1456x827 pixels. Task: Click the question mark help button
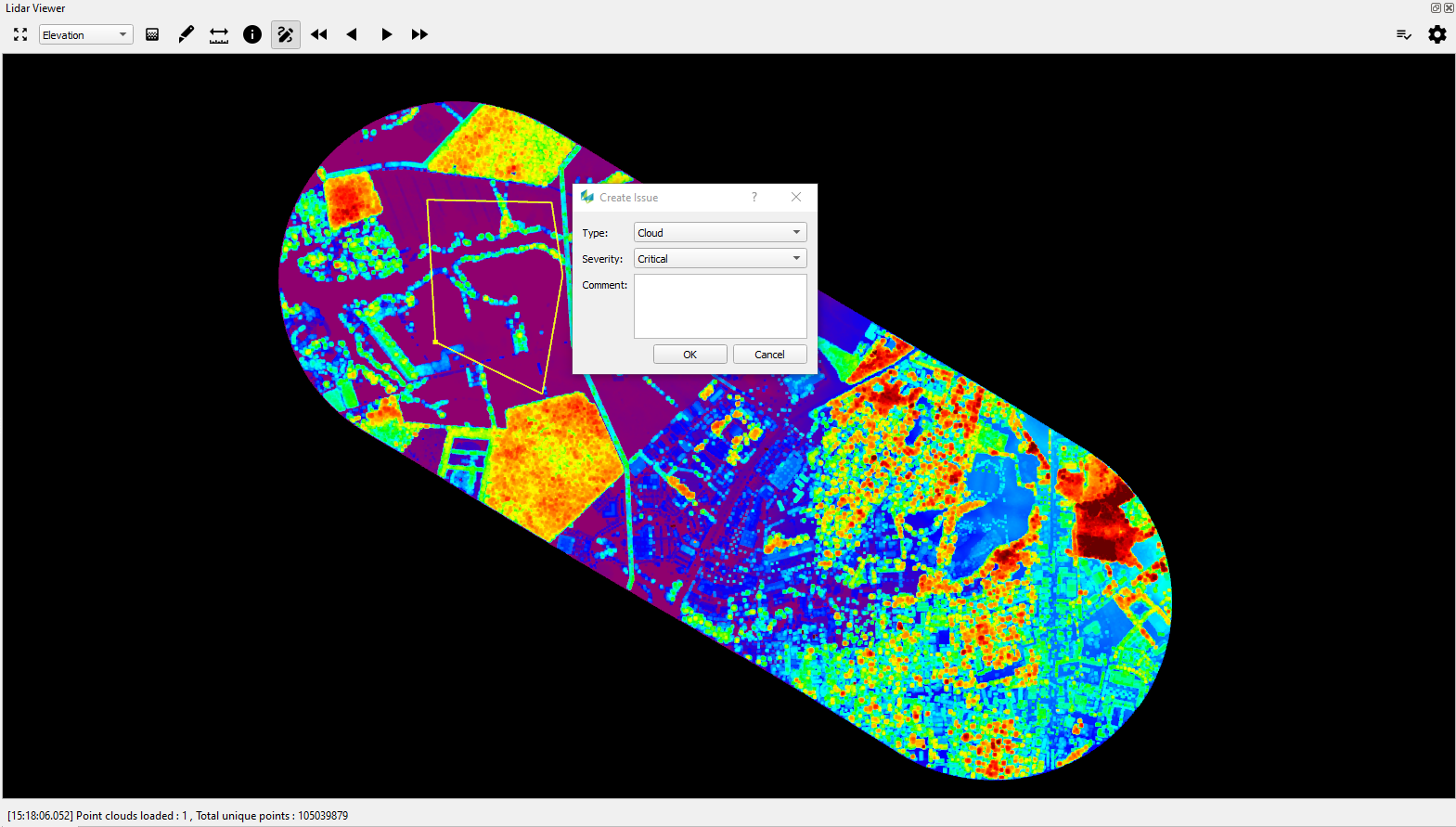tap(754, 197)
